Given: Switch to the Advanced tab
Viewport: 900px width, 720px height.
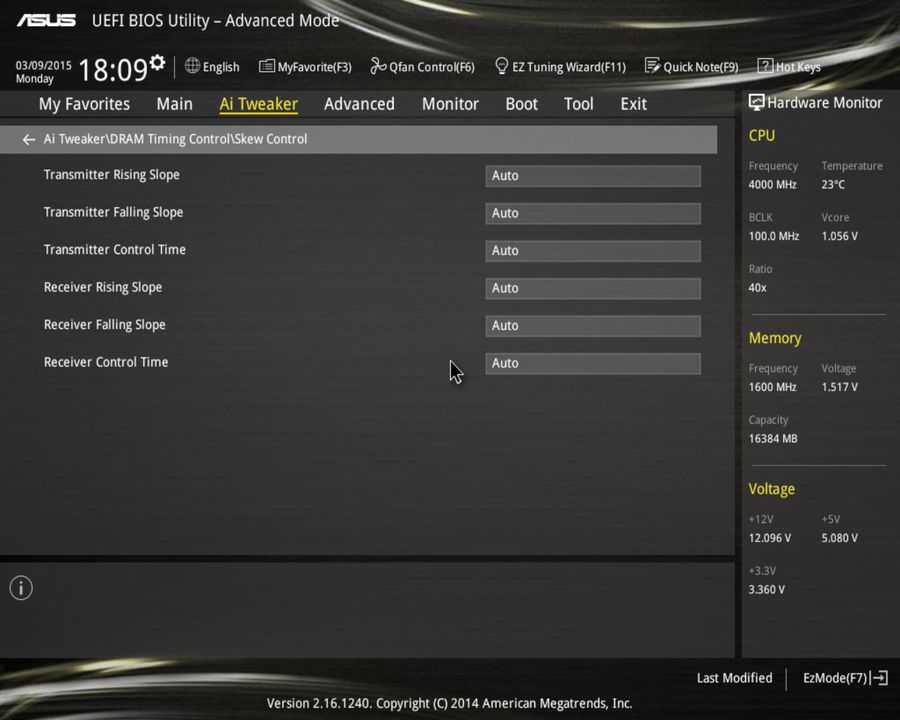Looking at the screenshot, I should pos(359,103).
